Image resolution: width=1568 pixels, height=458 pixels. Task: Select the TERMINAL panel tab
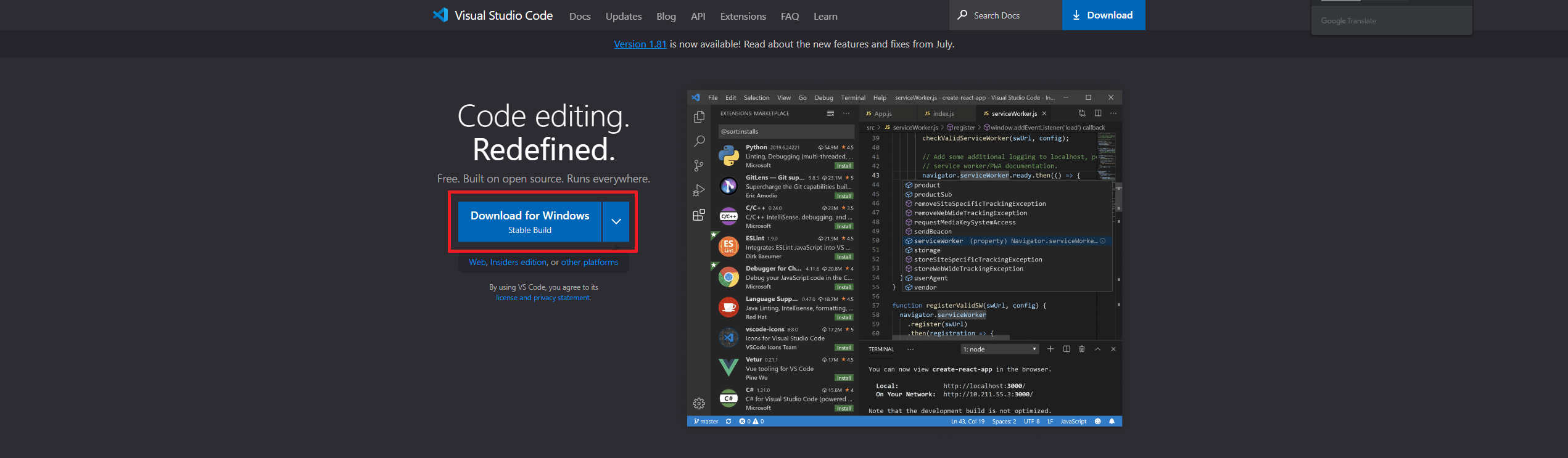coord(881,350)
